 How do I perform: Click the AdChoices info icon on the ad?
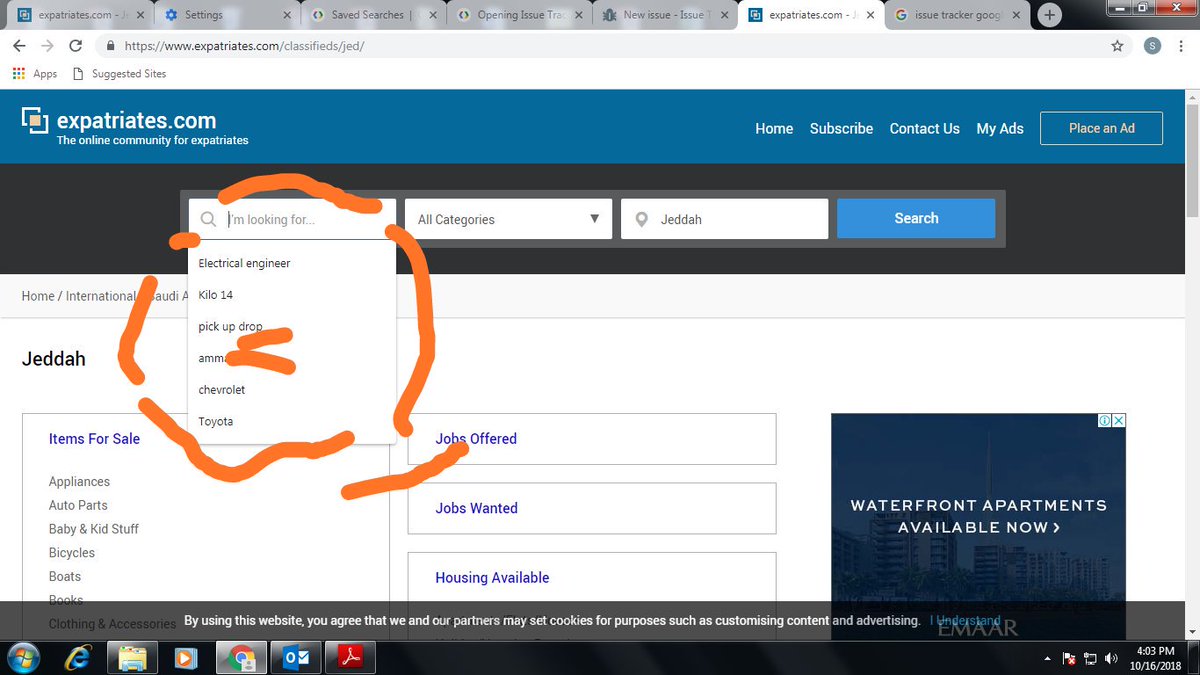click(x=1105, y=421)
